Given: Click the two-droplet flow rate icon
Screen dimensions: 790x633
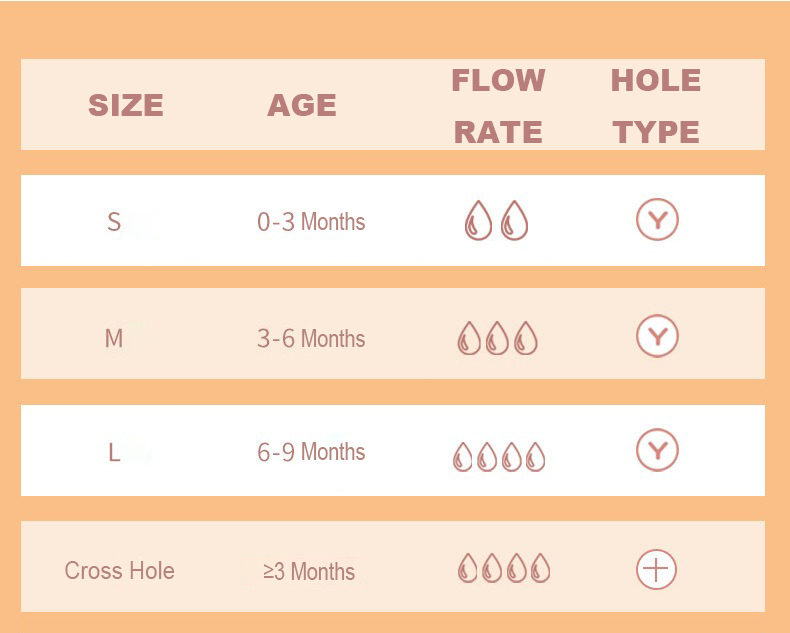Looking at the screenshot, I should click(x=496, y=220).
